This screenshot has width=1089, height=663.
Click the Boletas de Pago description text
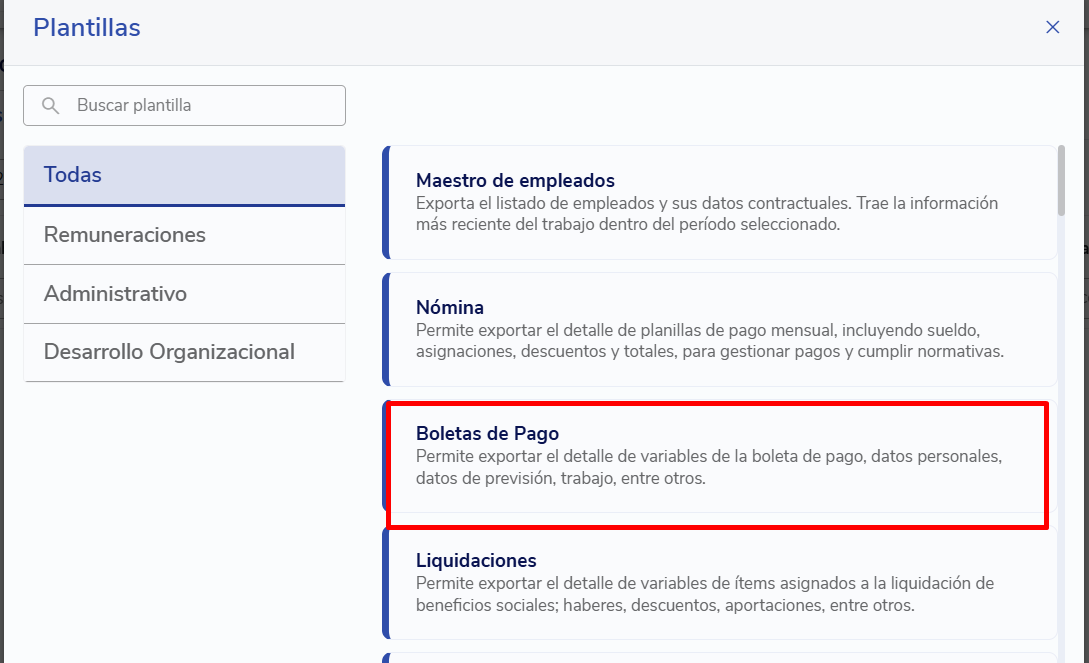click(708, 467)
